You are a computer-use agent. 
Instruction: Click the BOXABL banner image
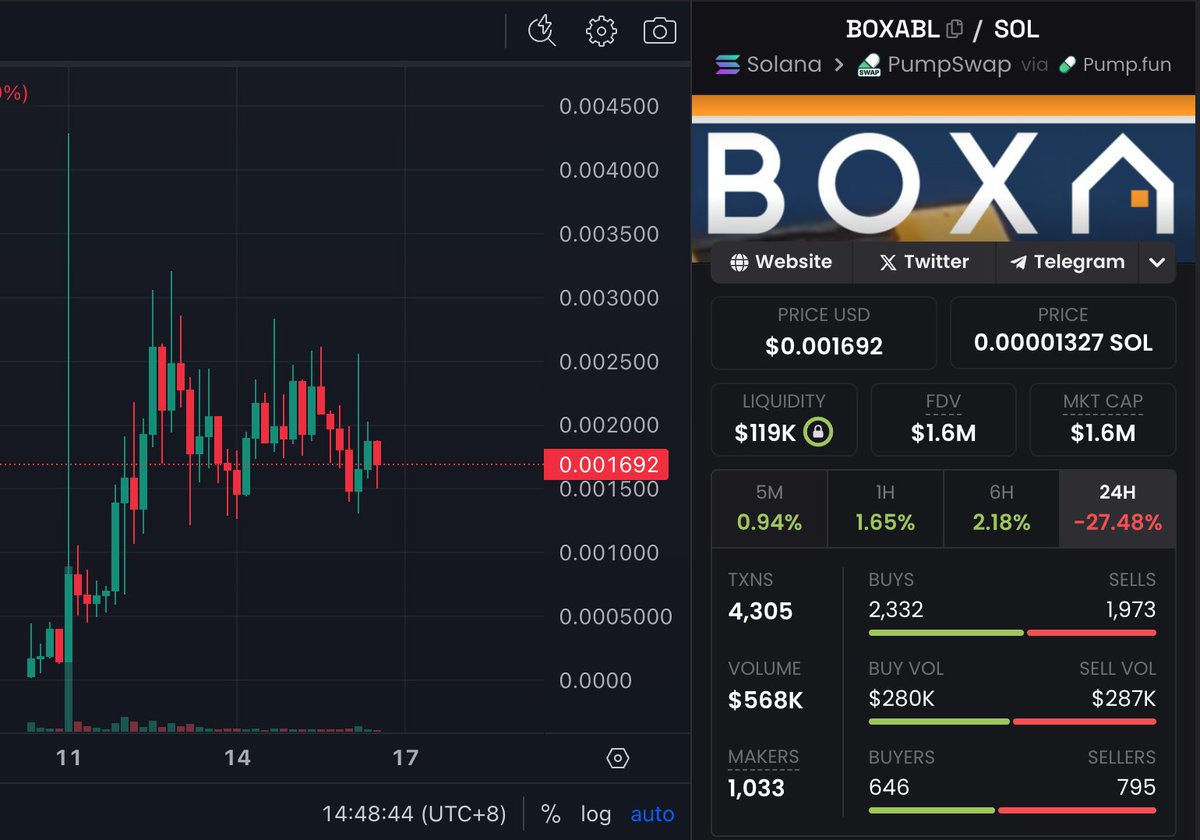click(x=943, y=178)
